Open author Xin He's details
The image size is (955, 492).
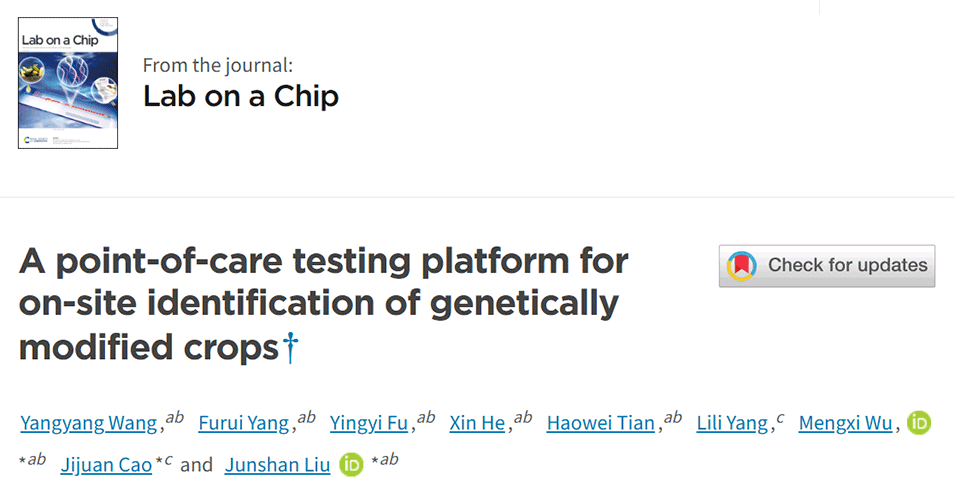click(x=477, y=423)
